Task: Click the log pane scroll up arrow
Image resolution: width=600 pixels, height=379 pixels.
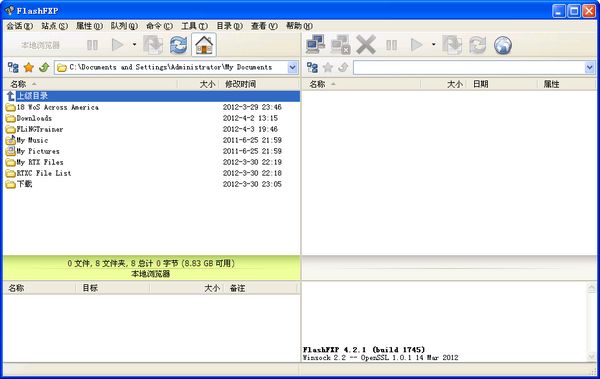Action: click(x=591, y=288)
